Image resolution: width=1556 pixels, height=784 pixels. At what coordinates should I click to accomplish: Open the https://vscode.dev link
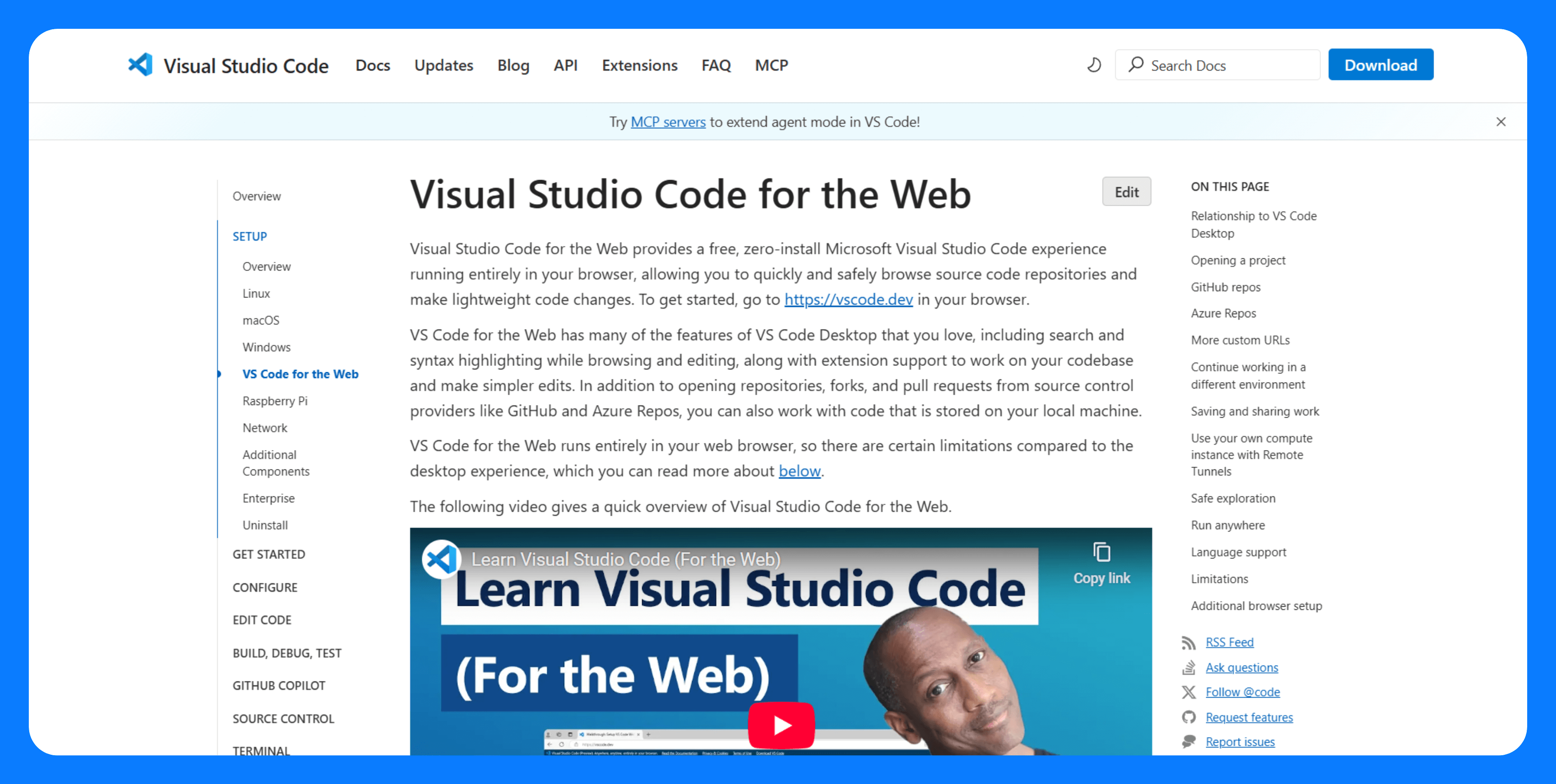pos(848,299)
